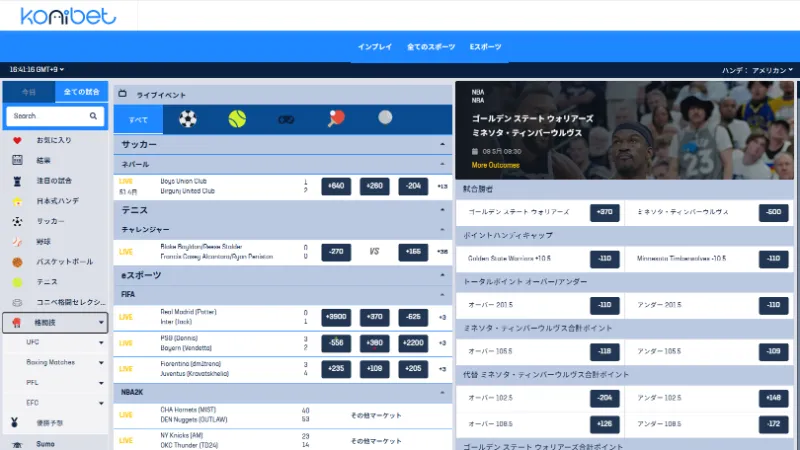Click the boxing glove icon for 格闘技

click(16, 322)
